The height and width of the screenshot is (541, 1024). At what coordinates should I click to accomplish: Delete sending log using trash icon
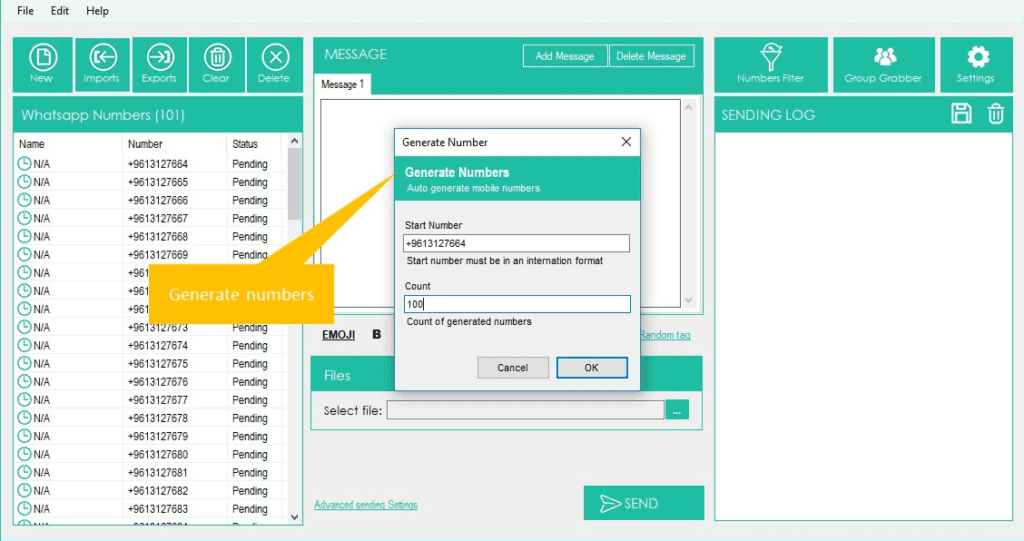(996, 114)
